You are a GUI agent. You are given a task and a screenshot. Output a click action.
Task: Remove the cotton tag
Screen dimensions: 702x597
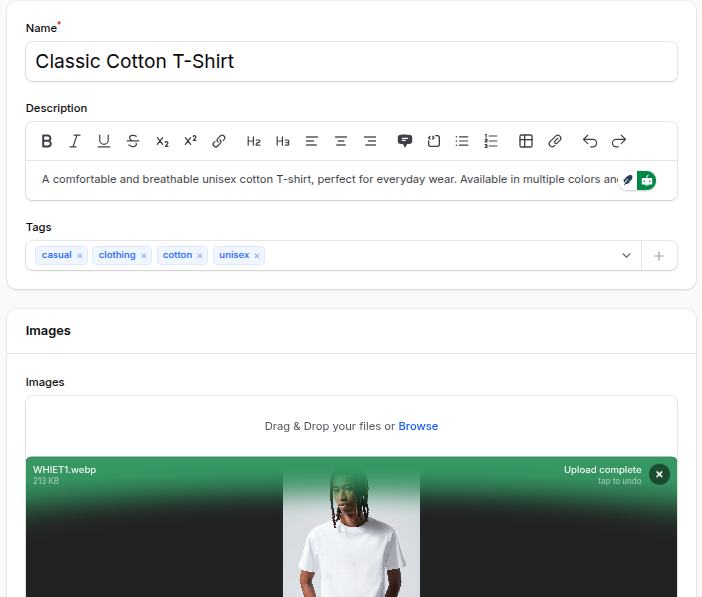200,256
